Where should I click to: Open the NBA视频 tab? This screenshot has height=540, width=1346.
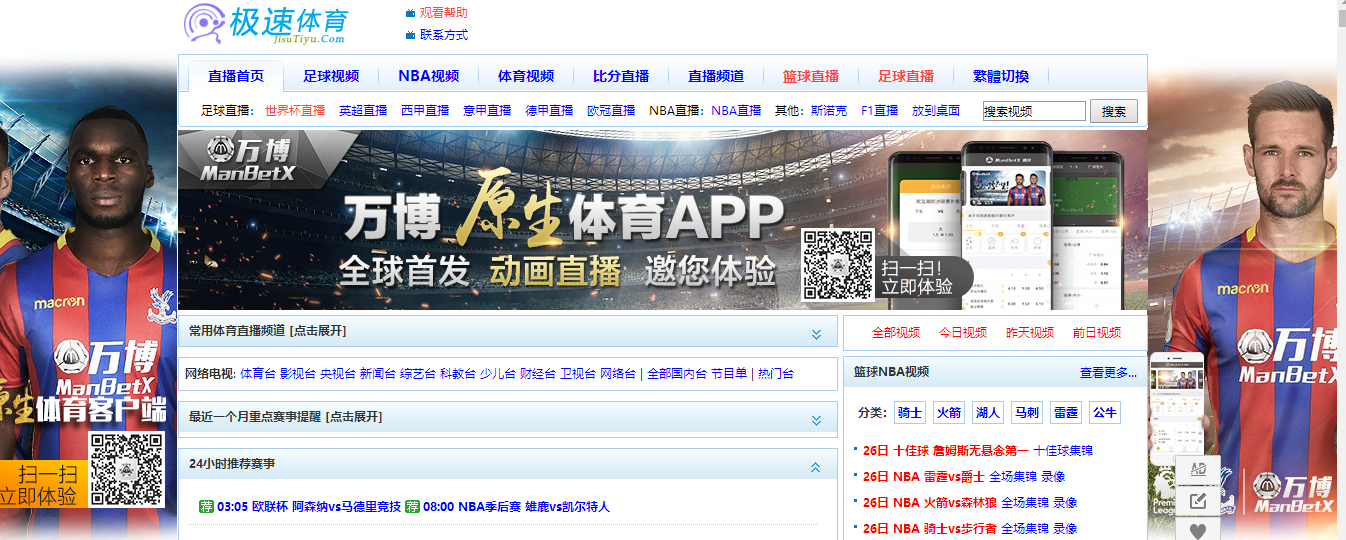(428, 76)
